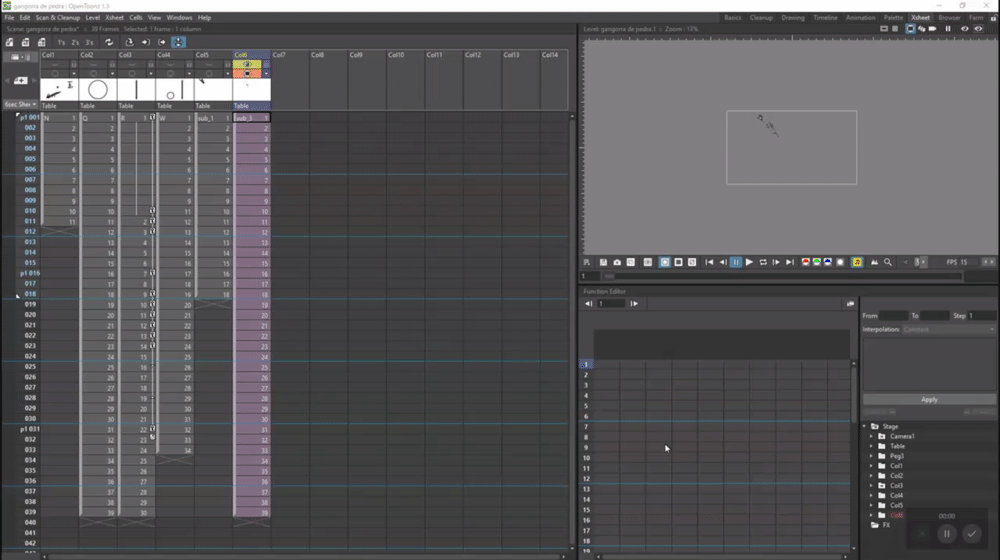Open the frame display style dropdown

click(x=20, y=105)
